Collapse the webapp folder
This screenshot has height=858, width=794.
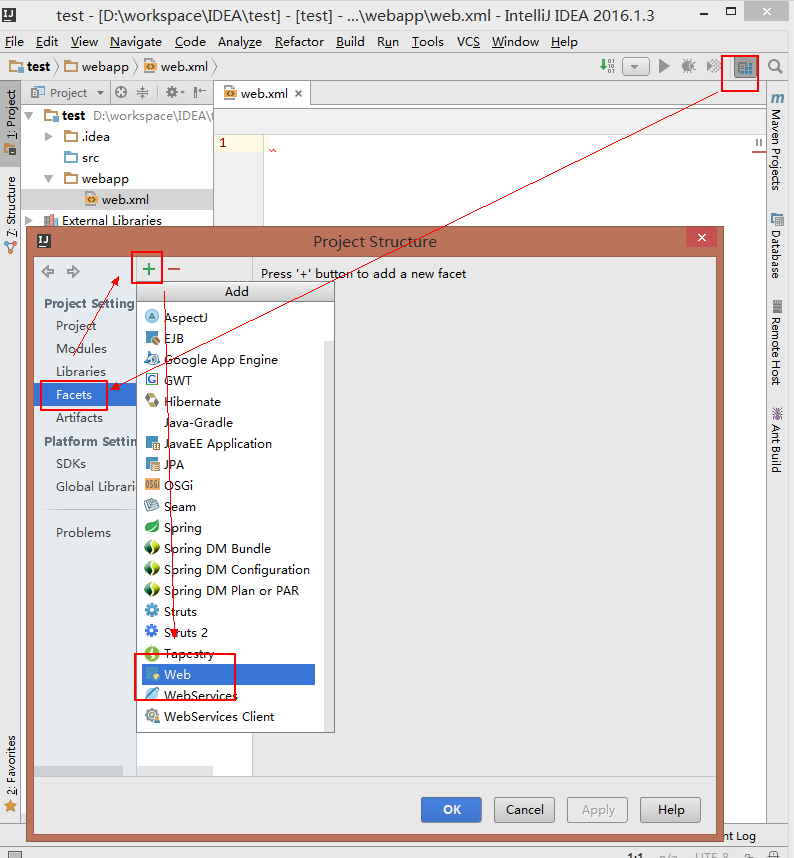[x=49, y=178]
